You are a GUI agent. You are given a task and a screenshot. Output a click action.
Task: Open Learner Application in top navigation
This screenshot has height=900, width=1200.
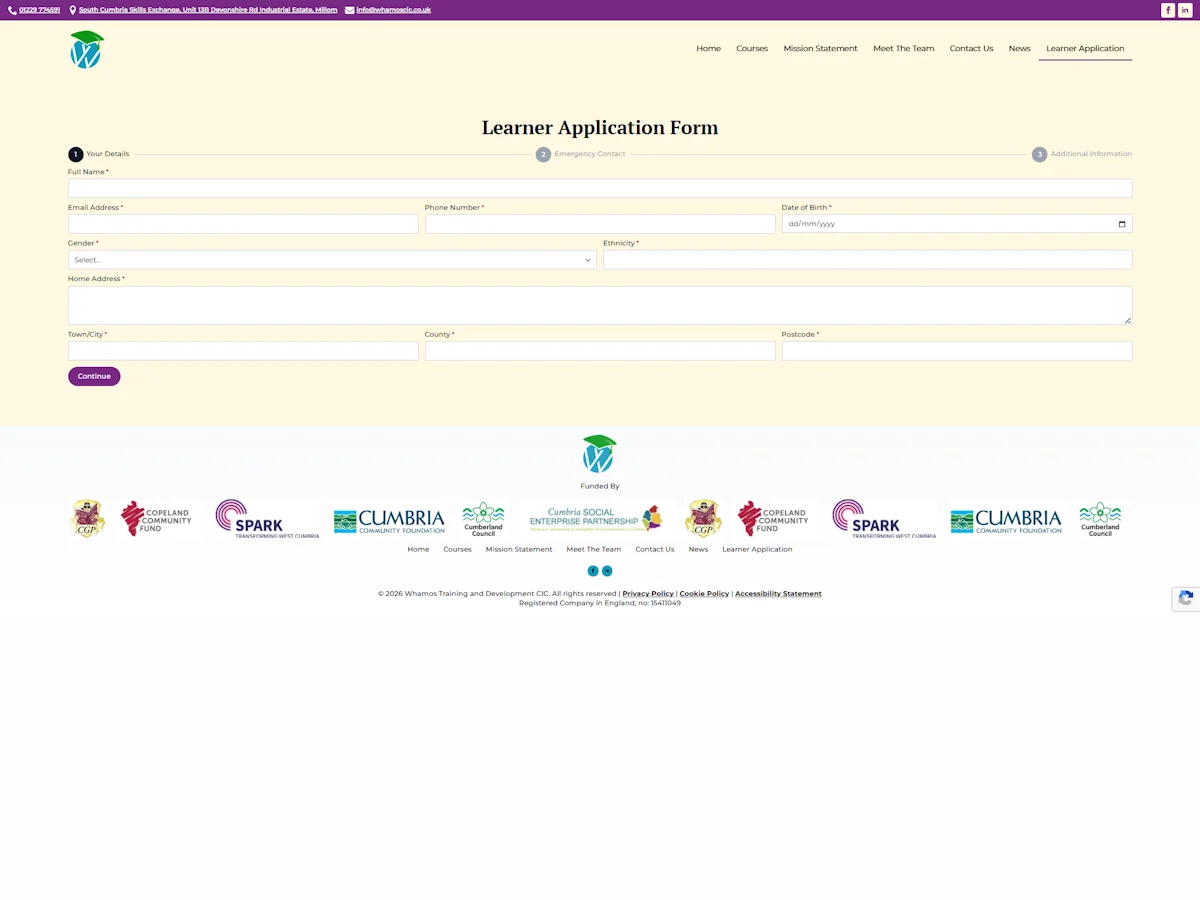click(1085, 48)
